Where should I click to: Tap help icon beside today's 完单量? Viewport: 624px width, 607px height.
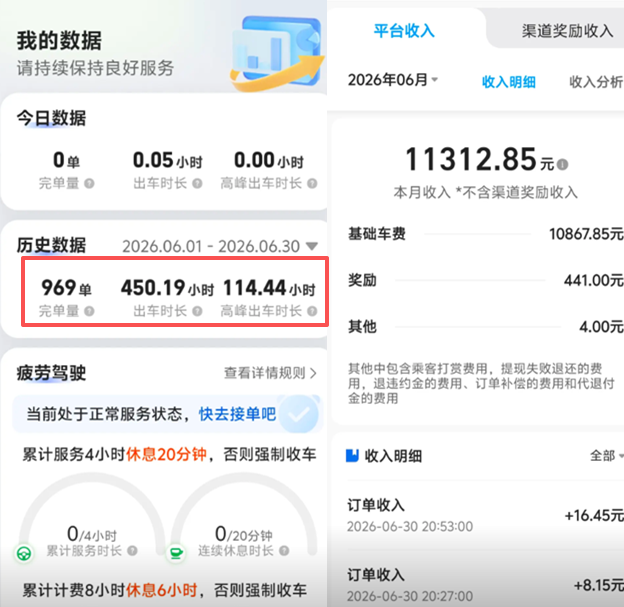click(x=90, y=183)
